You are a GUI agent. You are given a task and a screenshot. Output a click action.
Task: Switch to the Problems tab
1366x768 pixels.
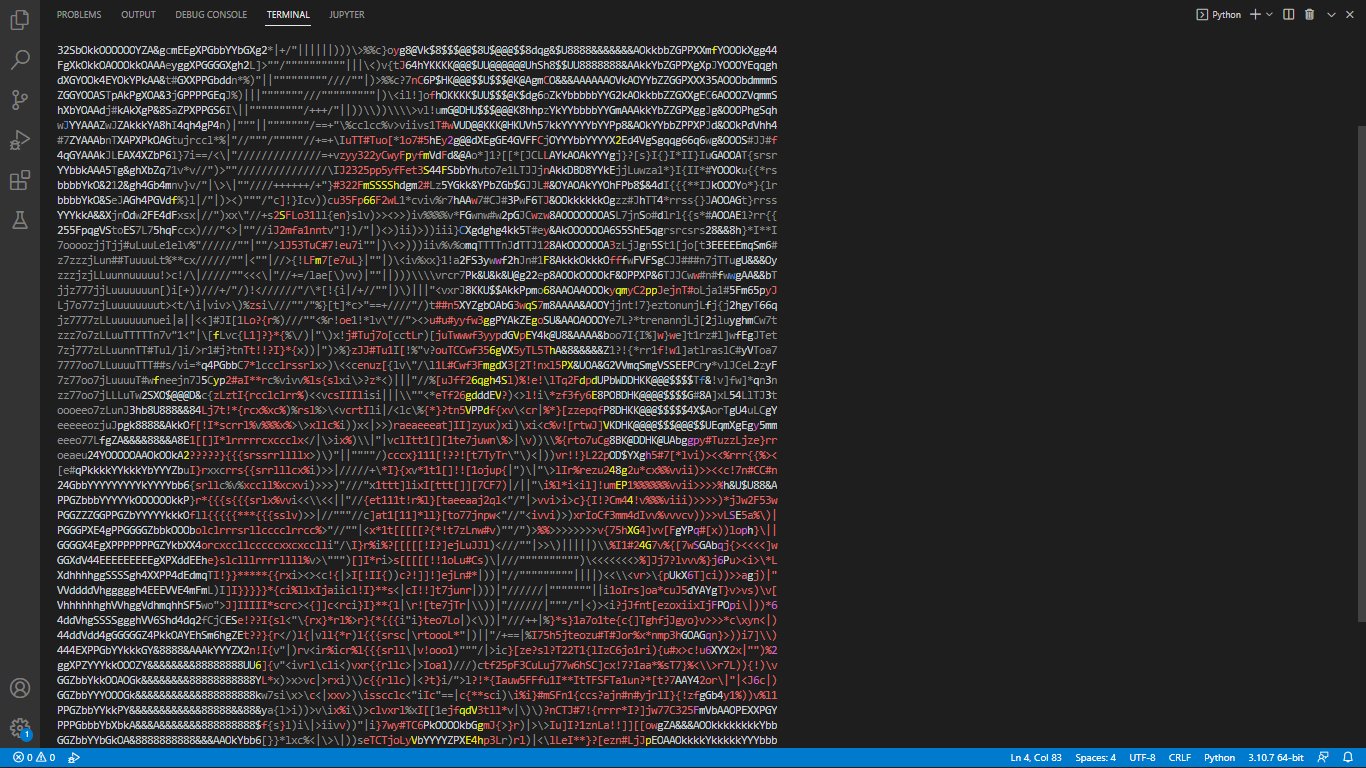(79, 15)
